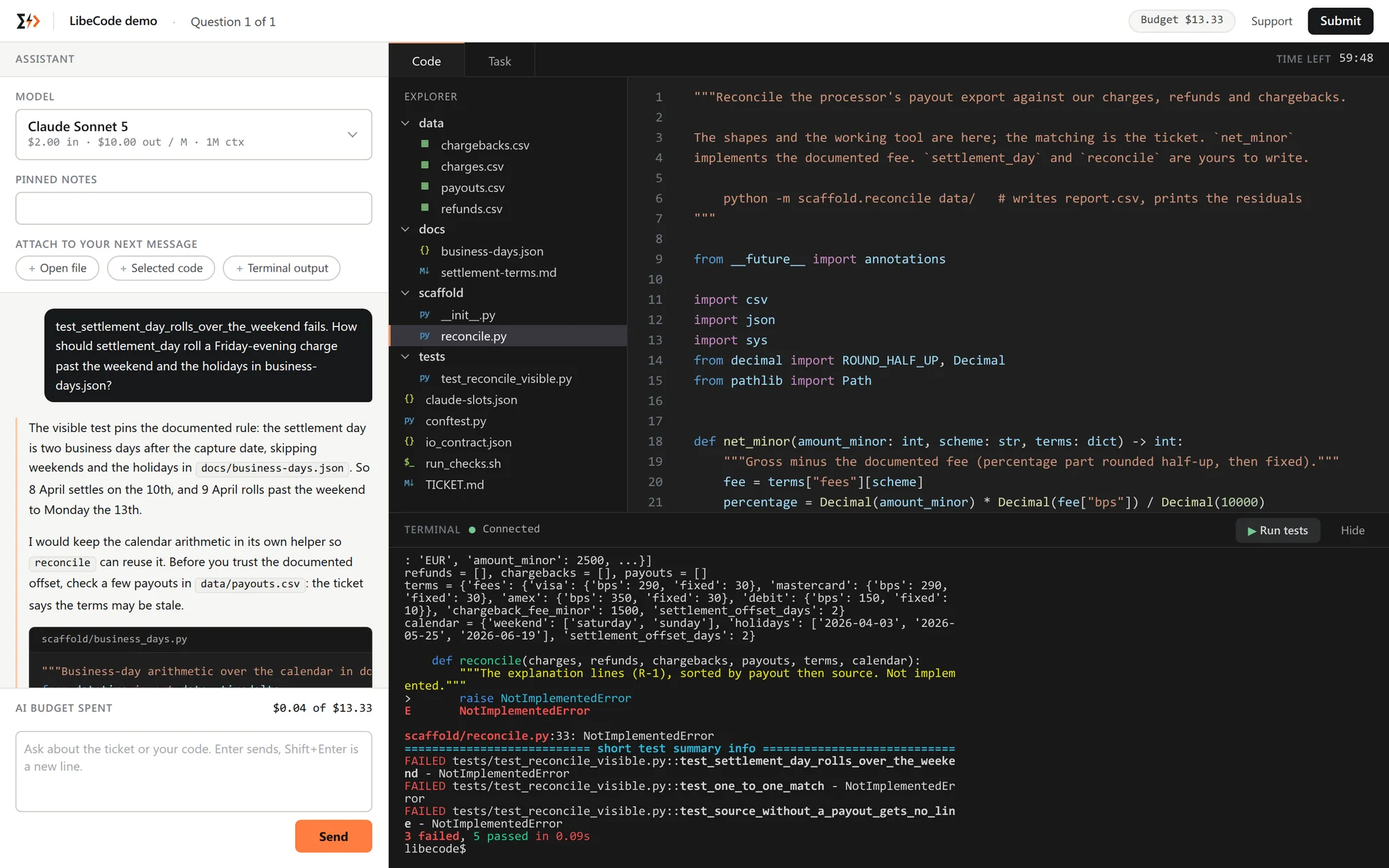
Task: Click the scaffold/business_days.py code block header
Action: click(x=201, y=639)
